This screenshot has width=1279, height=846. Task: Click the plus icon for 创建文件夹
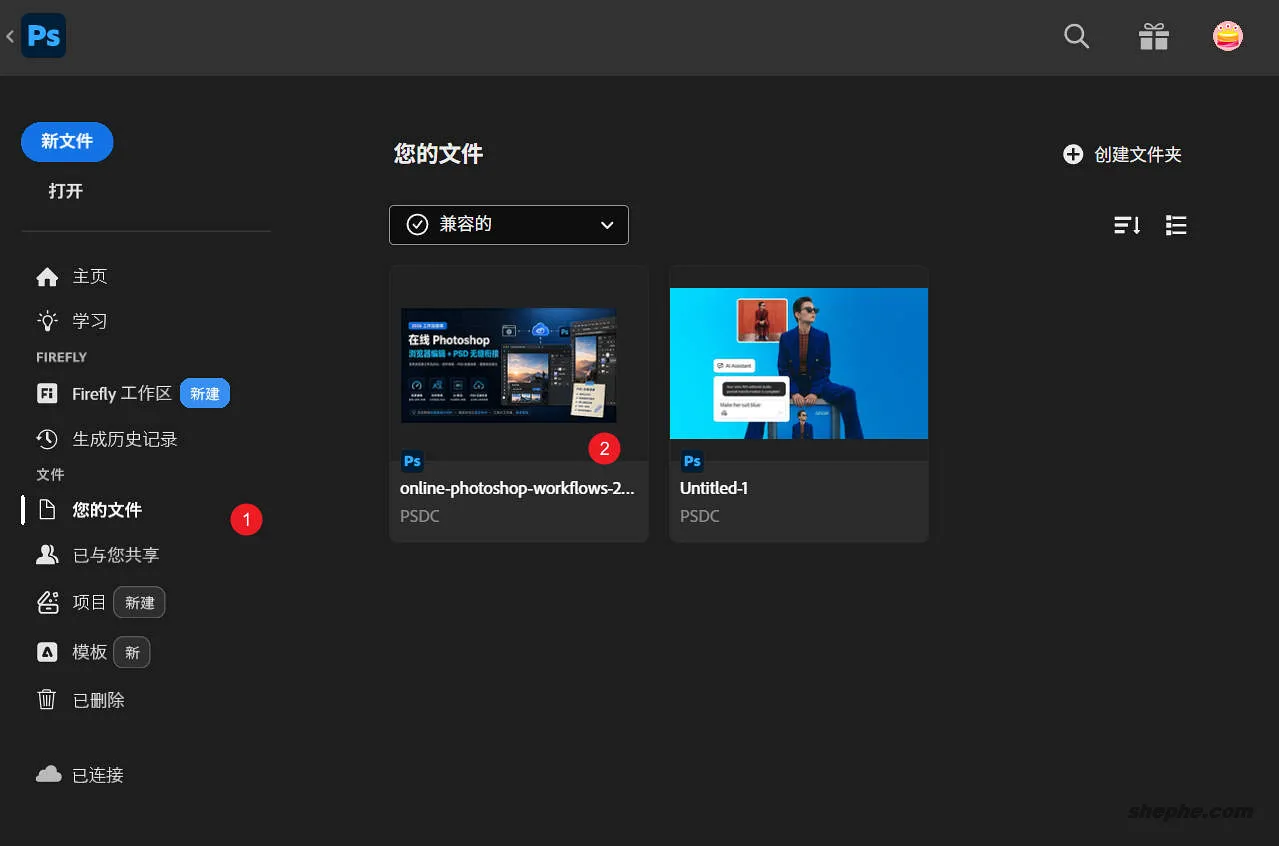[1073, 154]
